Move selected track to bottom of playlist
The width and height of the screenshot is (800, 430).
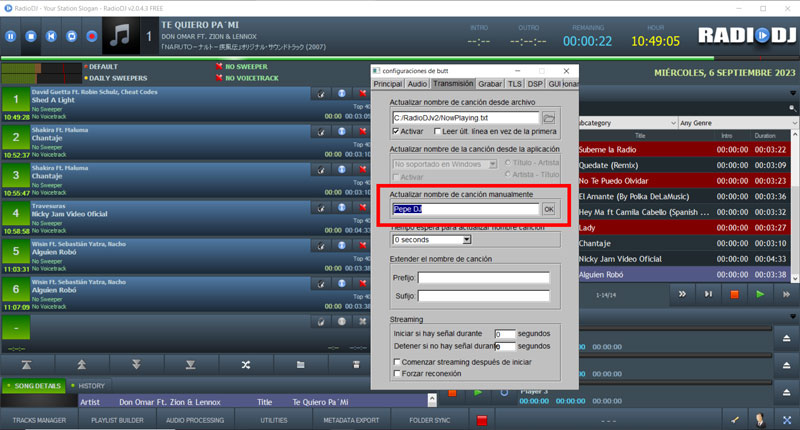pos(191,365)
